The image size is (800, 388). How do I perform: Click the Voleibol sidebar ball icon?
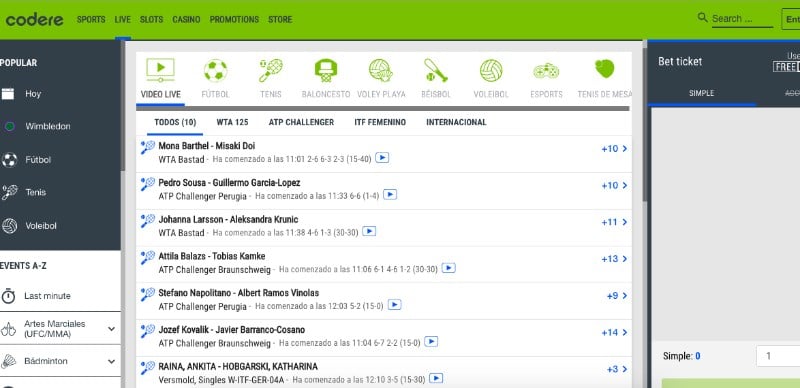pos(9,226)
